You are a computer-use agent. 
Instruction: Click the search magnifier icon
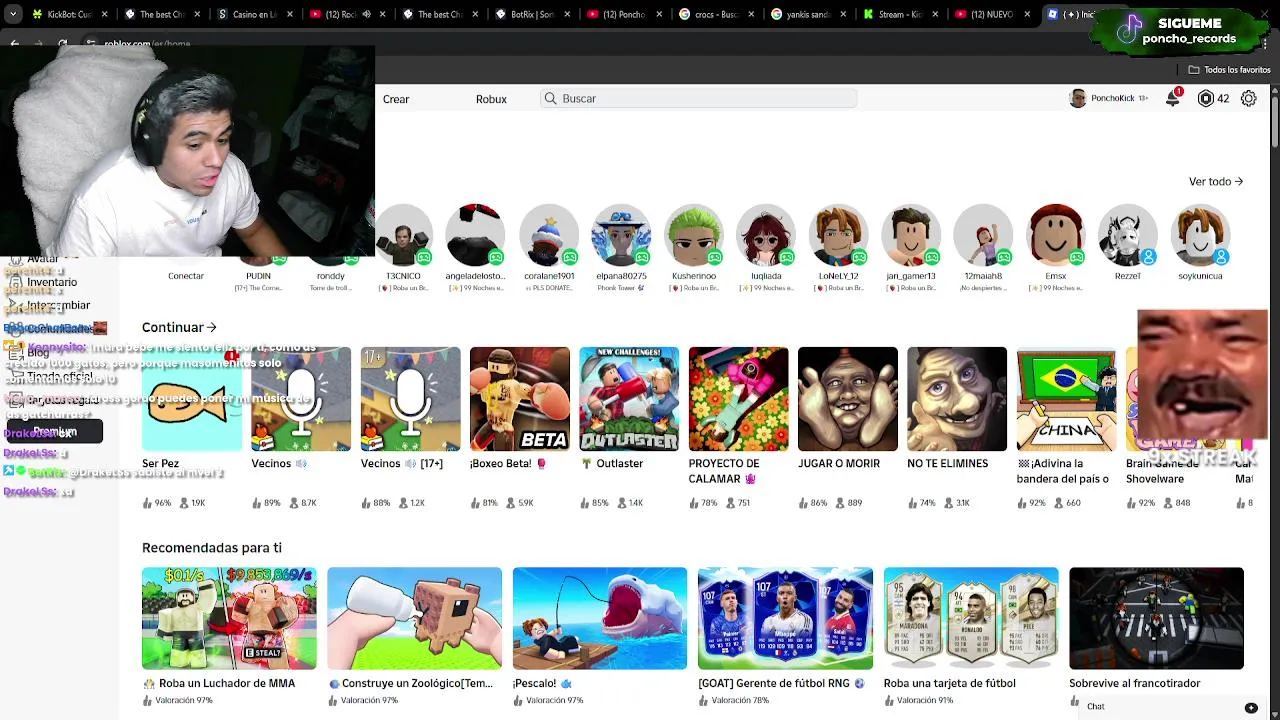[x=550, y=99]
